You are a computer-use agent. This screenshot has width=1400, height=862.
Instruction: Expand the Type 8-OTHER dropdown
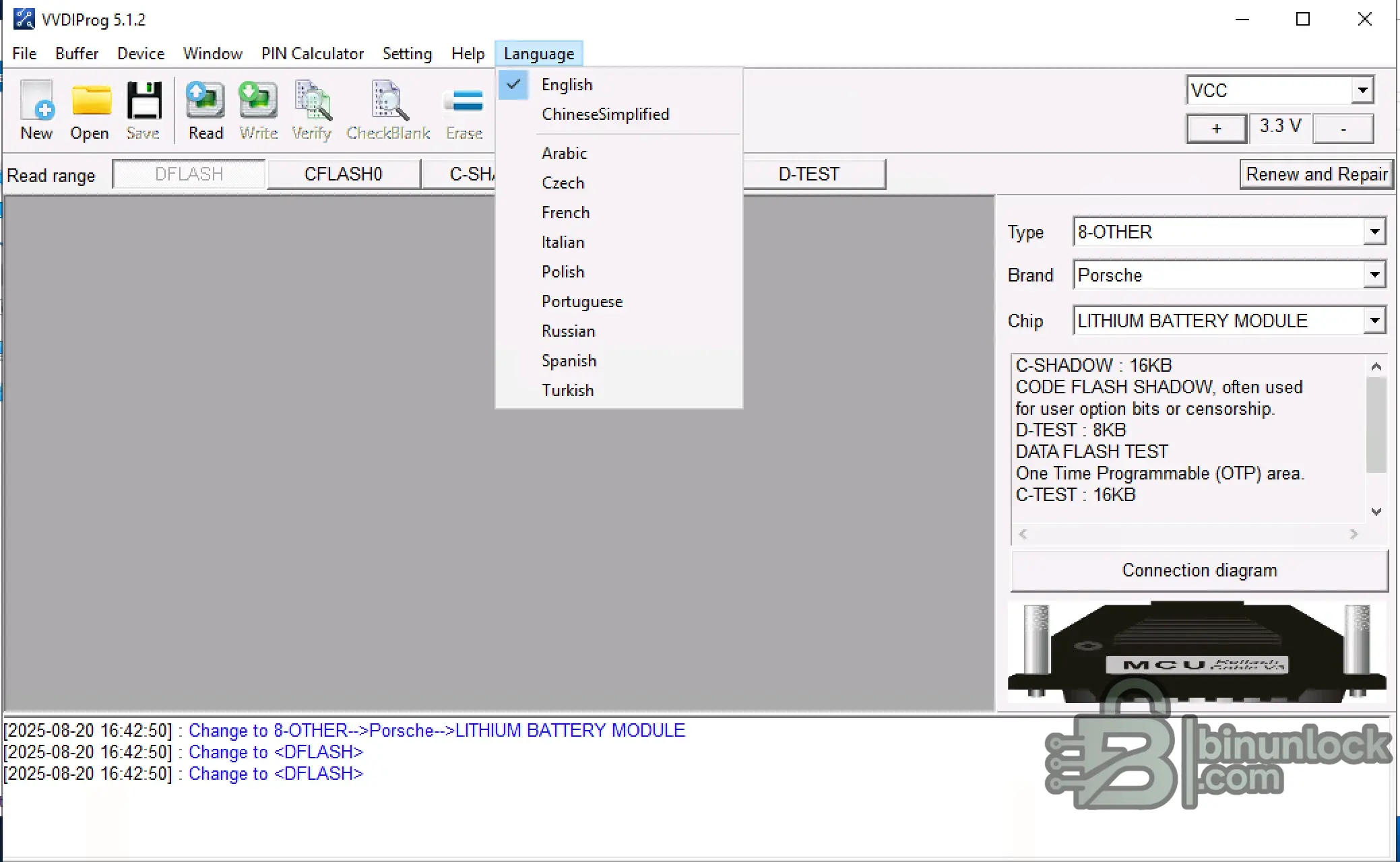click(x=1374, y=232)
